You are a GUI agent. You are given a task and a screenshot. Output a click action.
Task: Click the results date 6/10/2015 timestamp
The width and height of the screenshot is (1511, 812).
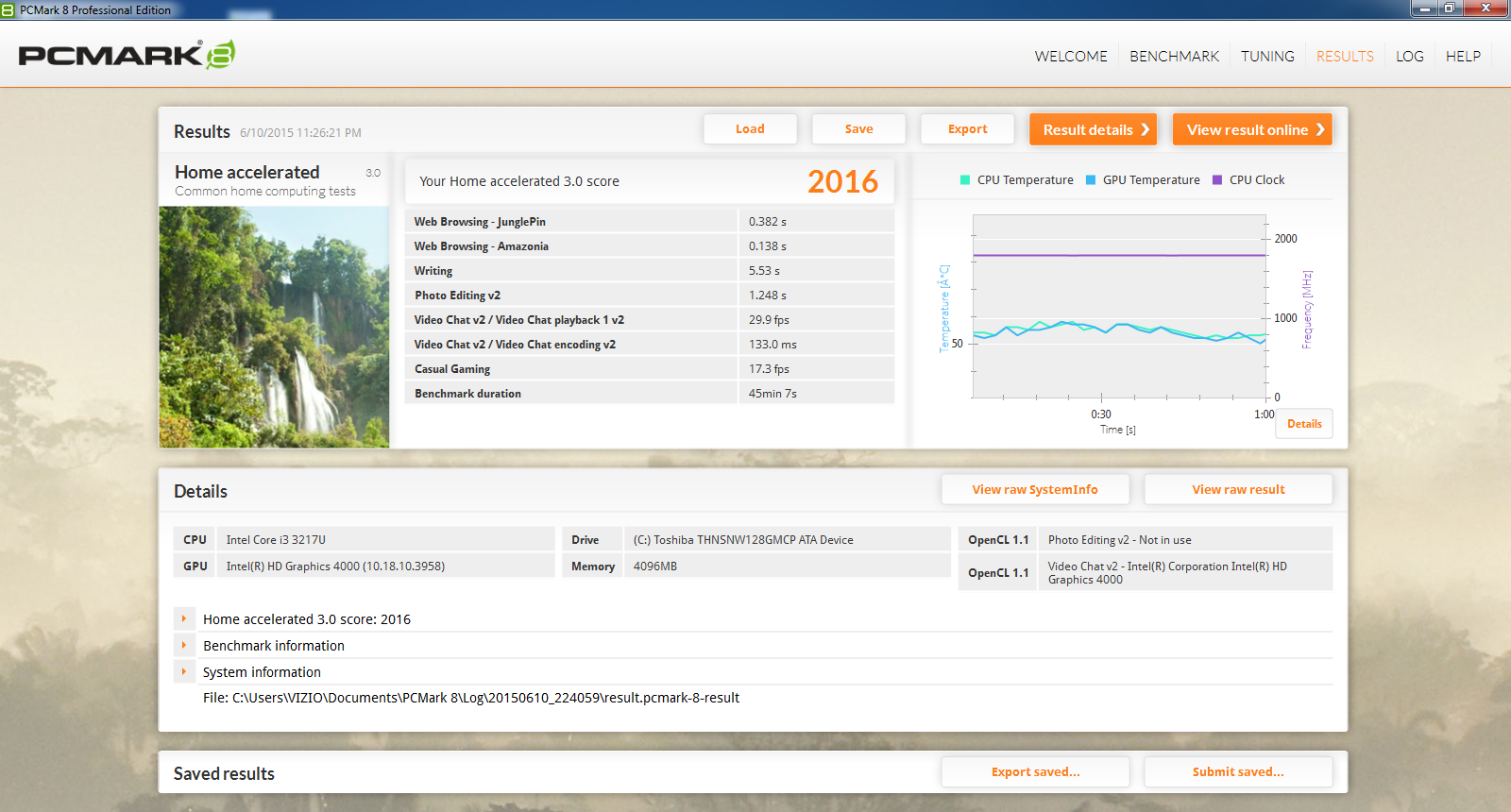coord(300,133)
